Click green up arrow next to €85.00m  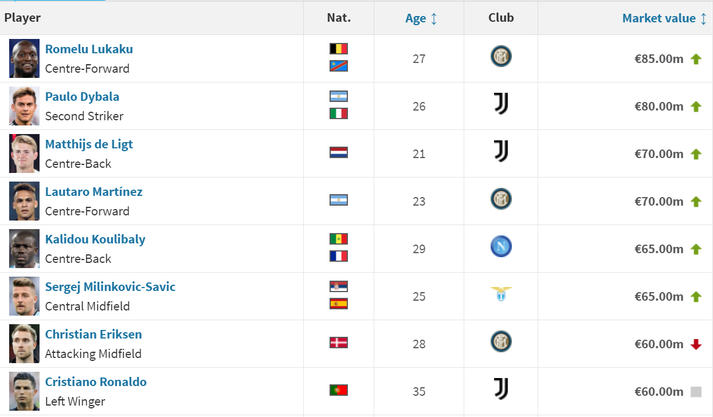click(x=695, y=59)
